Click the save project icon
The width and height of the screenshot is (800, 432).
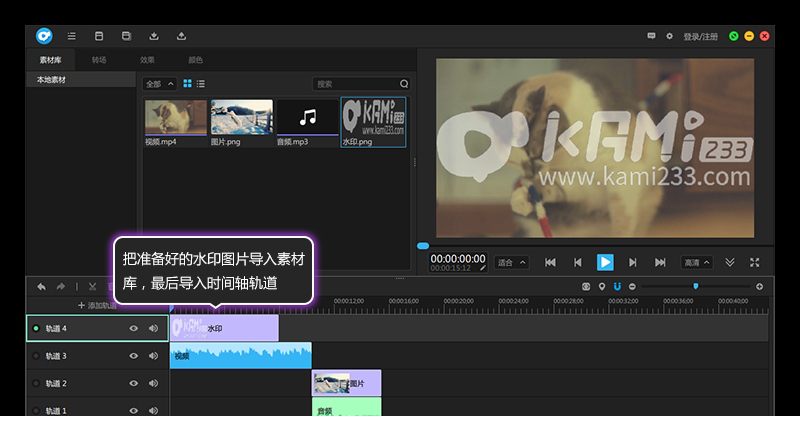click(x=99, y=36)
